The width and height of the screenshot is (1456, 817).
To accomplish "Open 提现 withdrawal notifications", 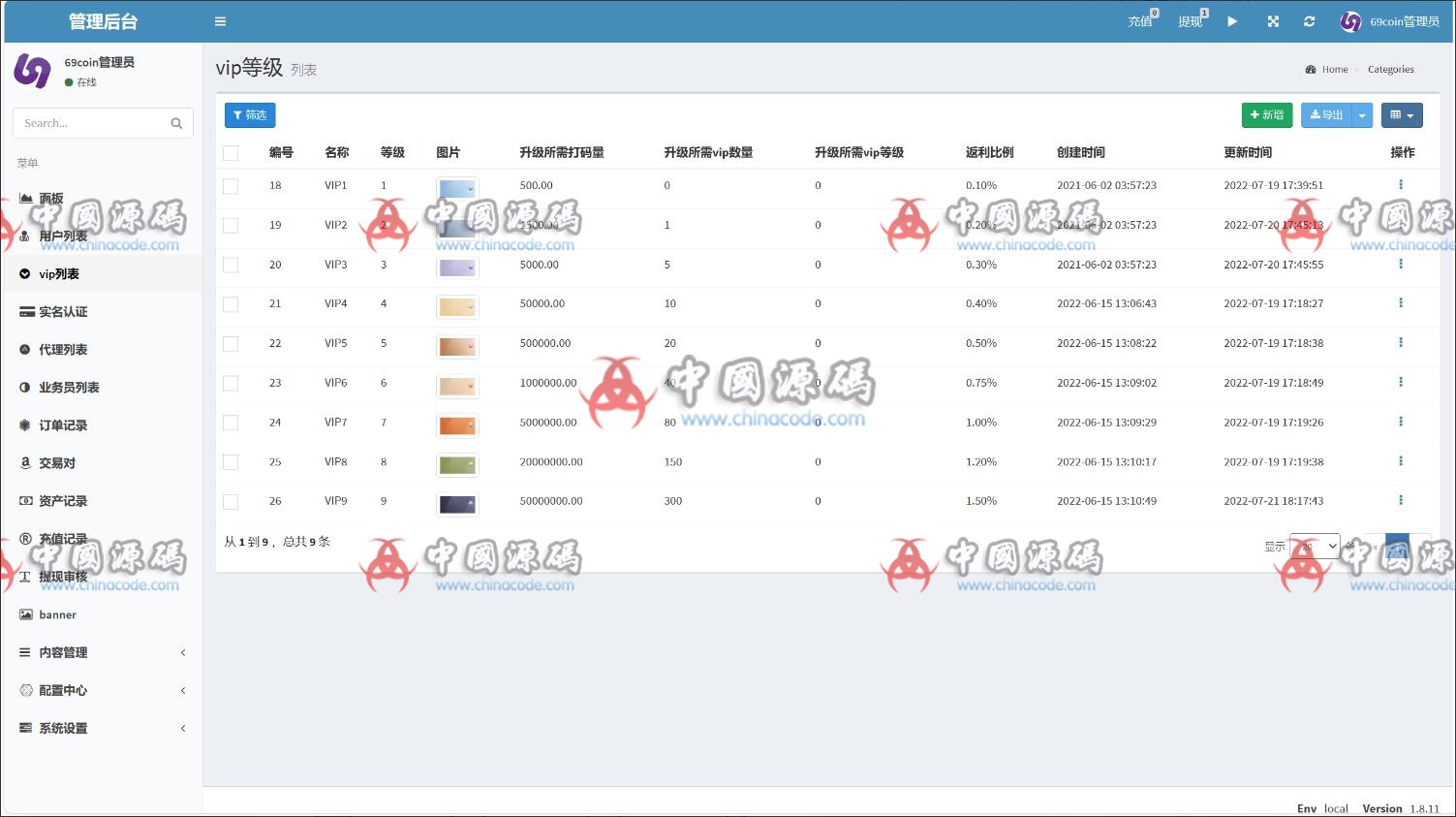I will 1193,20.
